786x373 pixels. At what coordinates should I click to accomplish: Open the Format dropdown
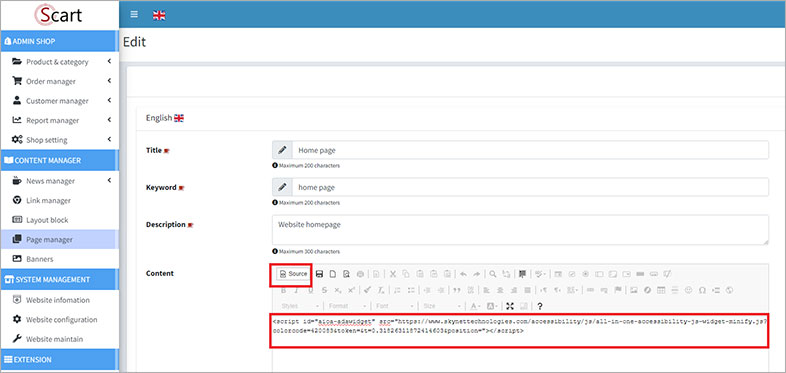(347, 306)
